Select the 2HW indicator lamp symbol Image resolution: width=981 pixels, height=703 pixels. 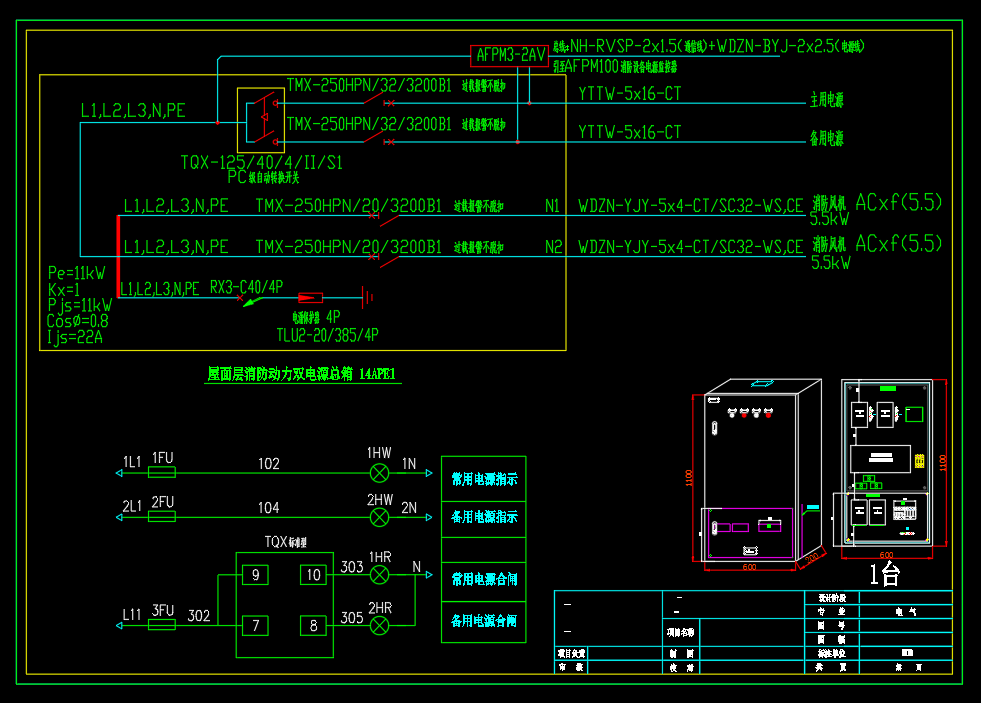379,517
